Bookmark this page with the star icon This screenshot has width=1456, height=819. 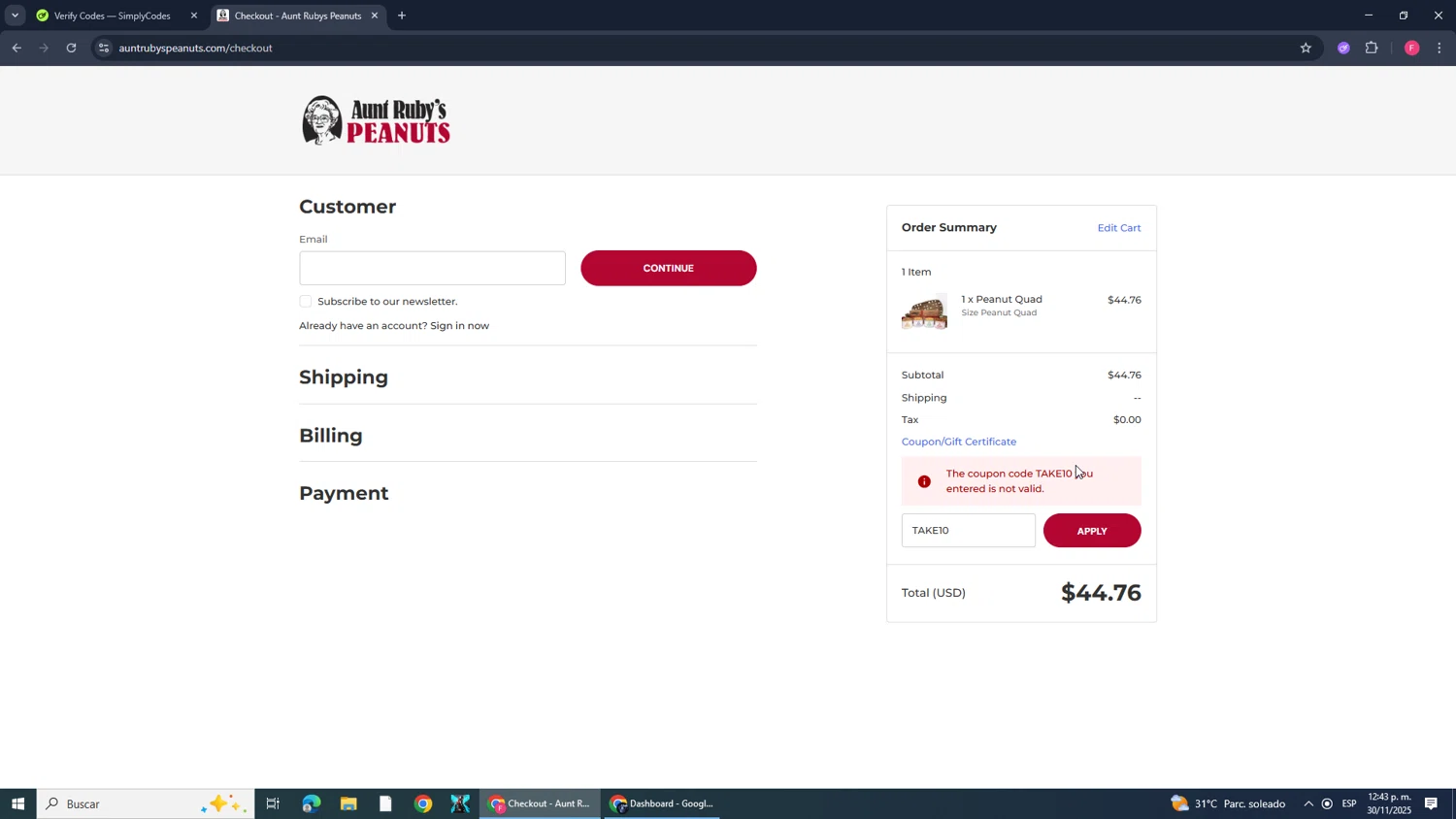coord(1306,48)
